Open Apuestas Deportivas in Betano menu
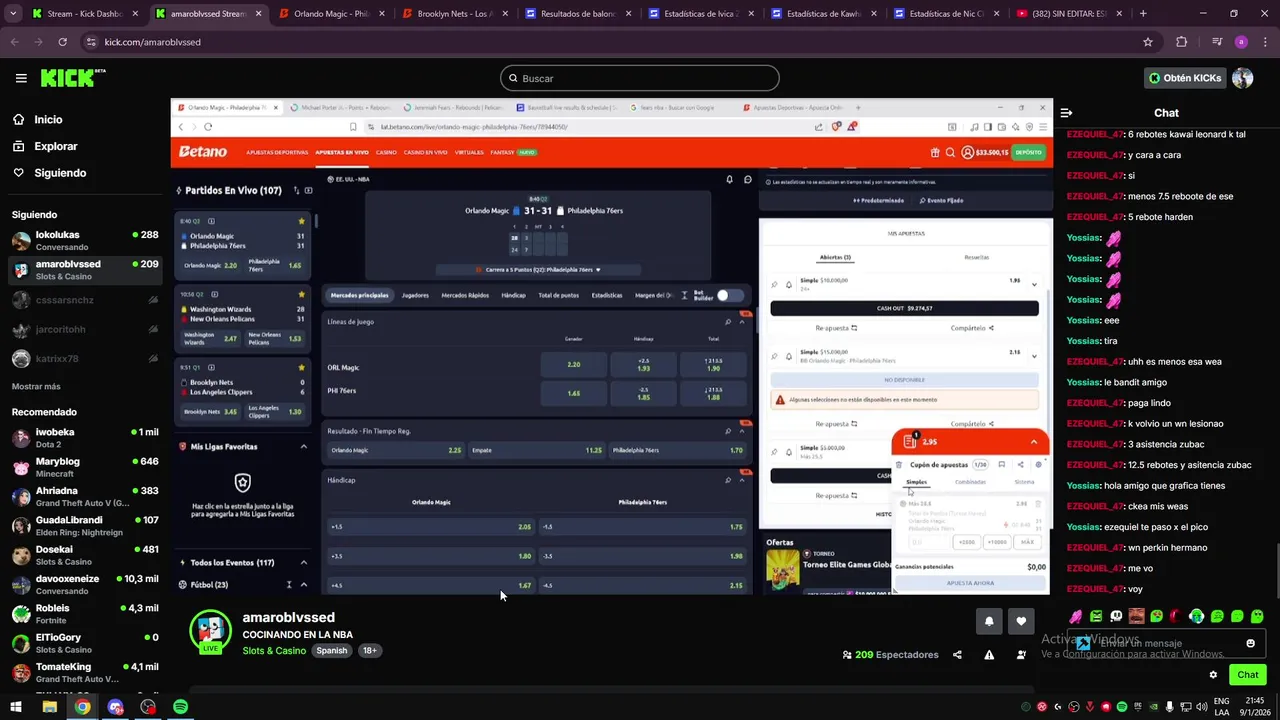The image size is (1280, 720). tap(277, 152)
